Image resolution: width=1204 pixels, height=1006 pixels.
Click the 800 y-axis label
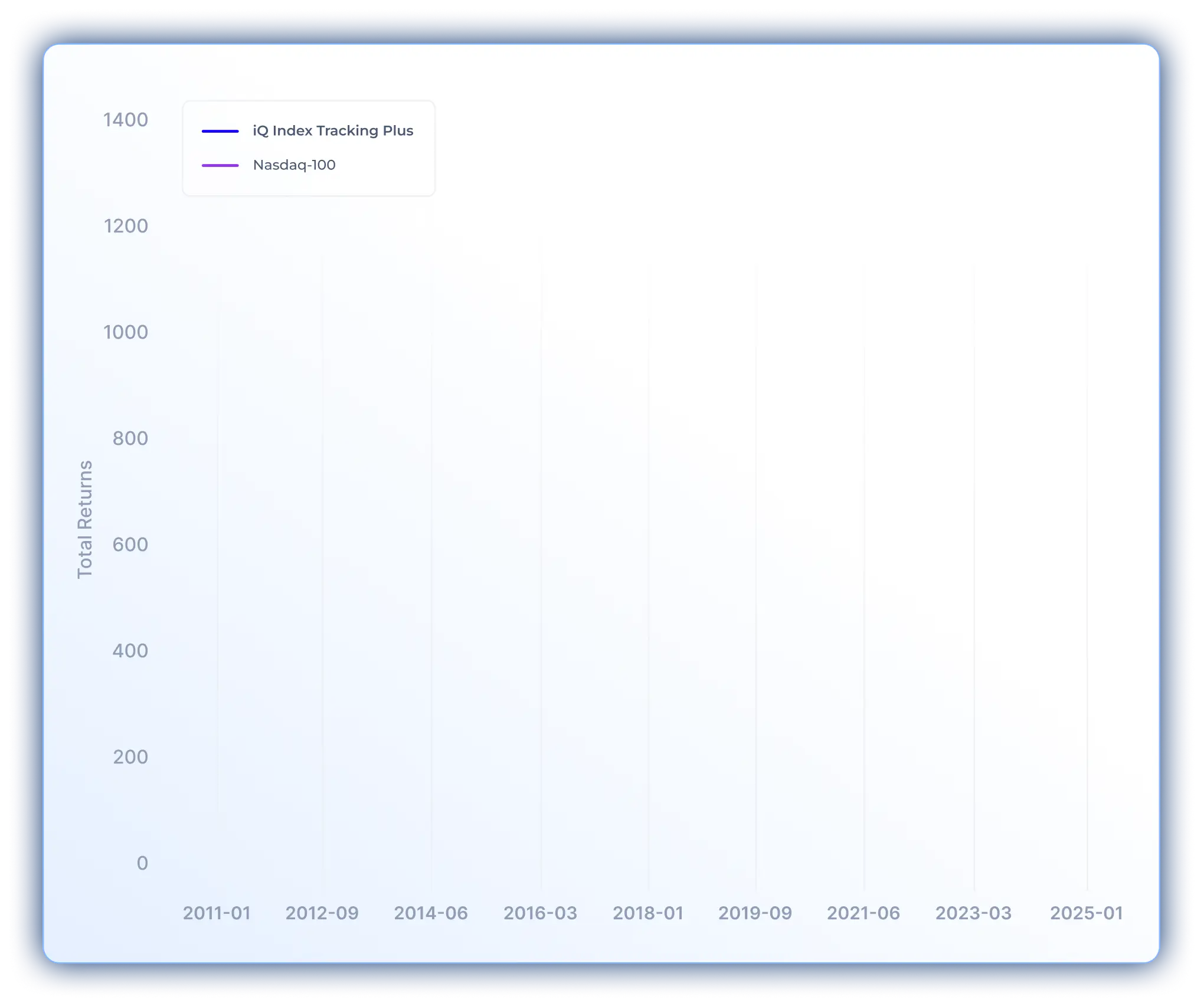coord(130,438)
